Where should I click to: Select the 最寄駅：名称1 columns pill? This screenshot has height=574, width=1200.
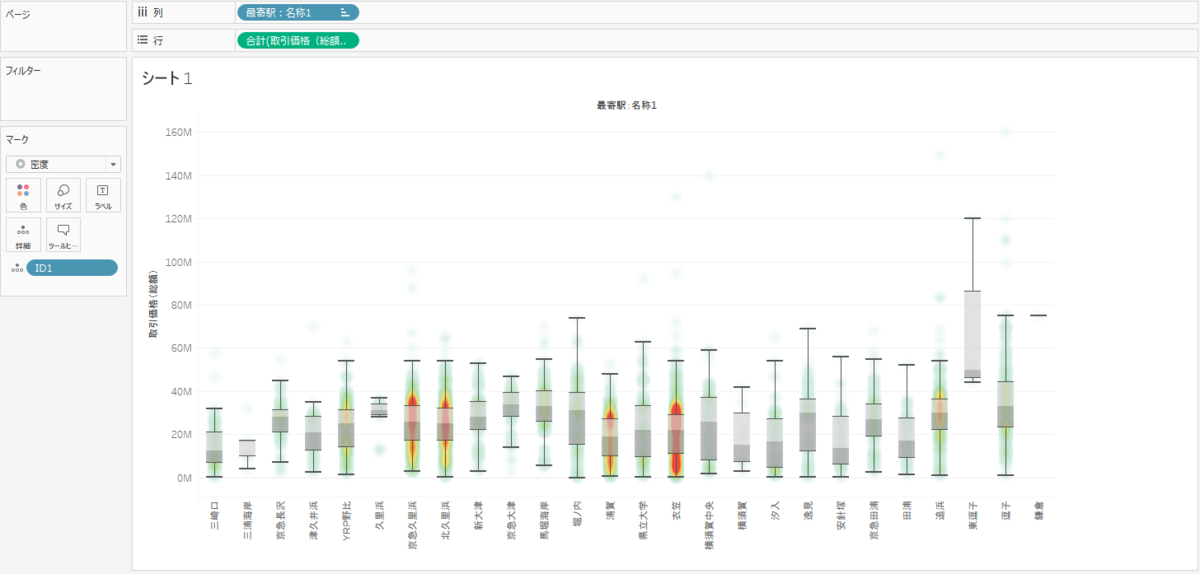[297, 13]
